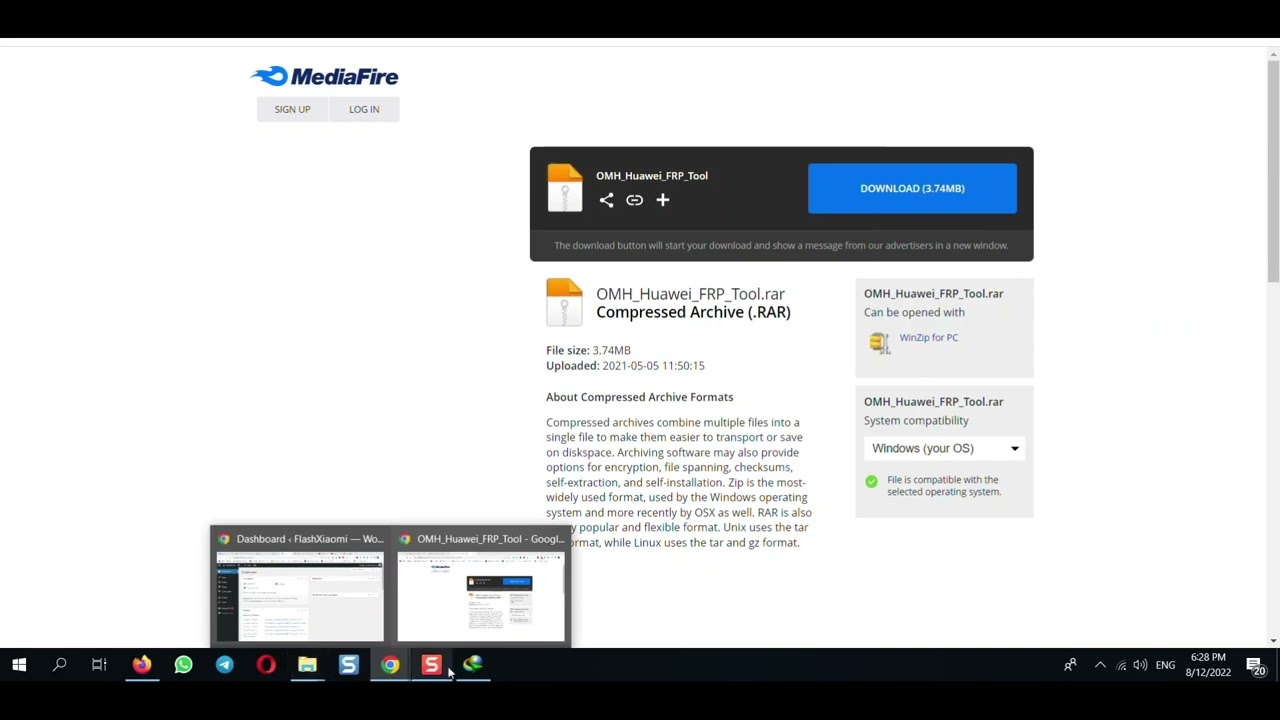Click the 'System compatibility' label
The width and height of the screenshot is (1280, 720).
point(916,421)
